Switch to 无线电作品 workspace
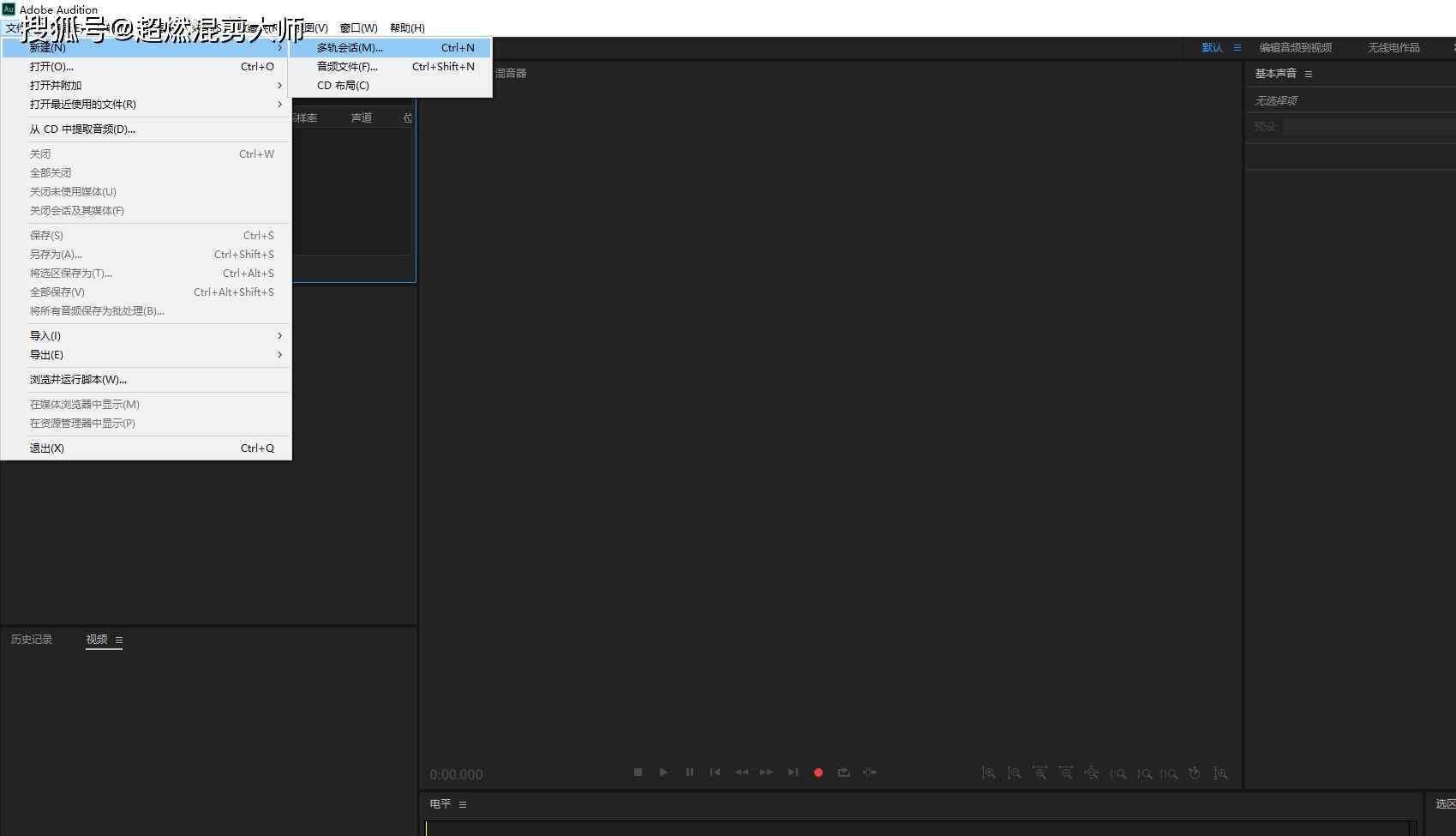The width and height of the screenshot is (1456, 836). click(1393, 48)
